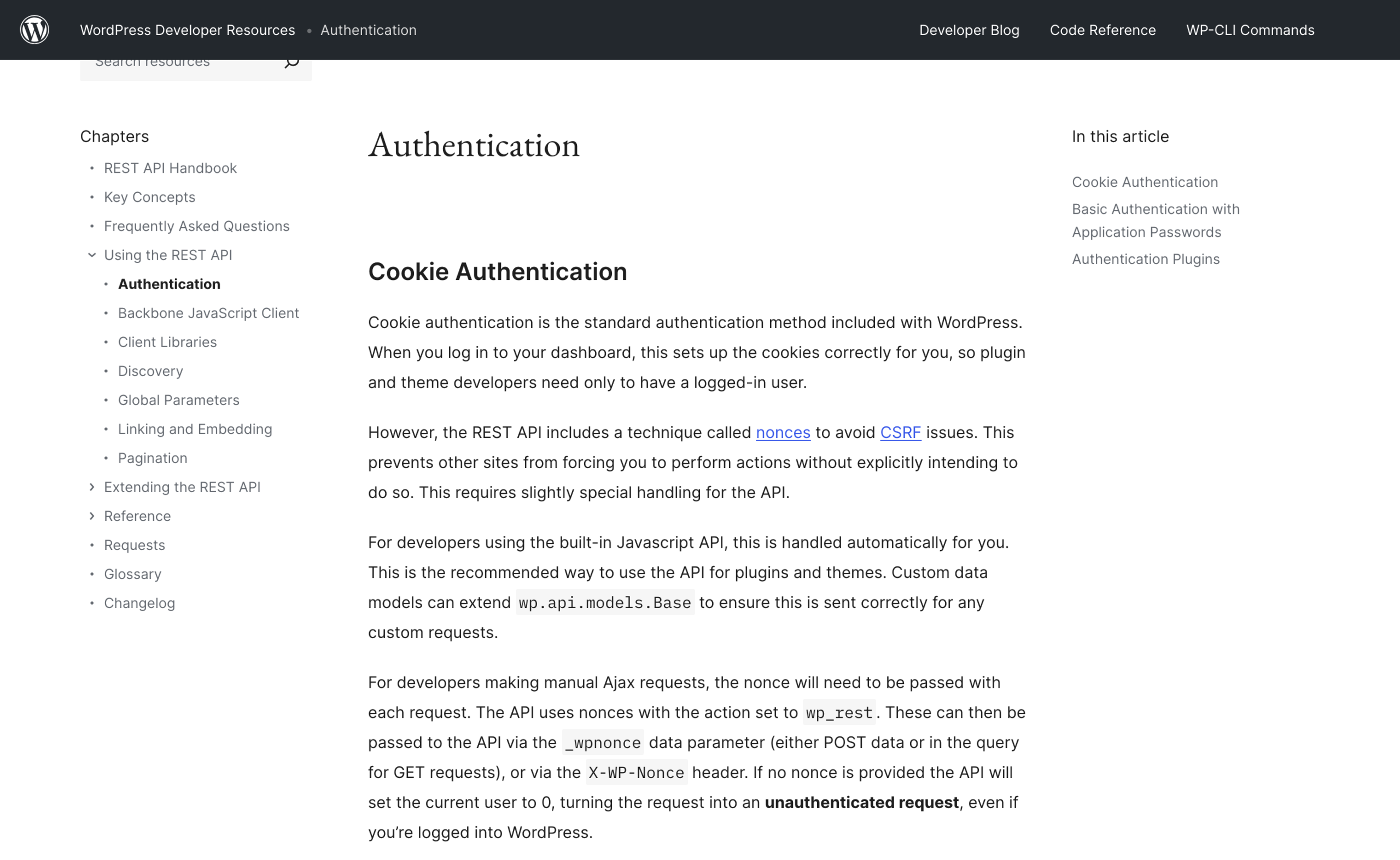Screen dimensions: 1400x860
Task: Jump to Authentication Plugins section
Action: point(1146,259)
